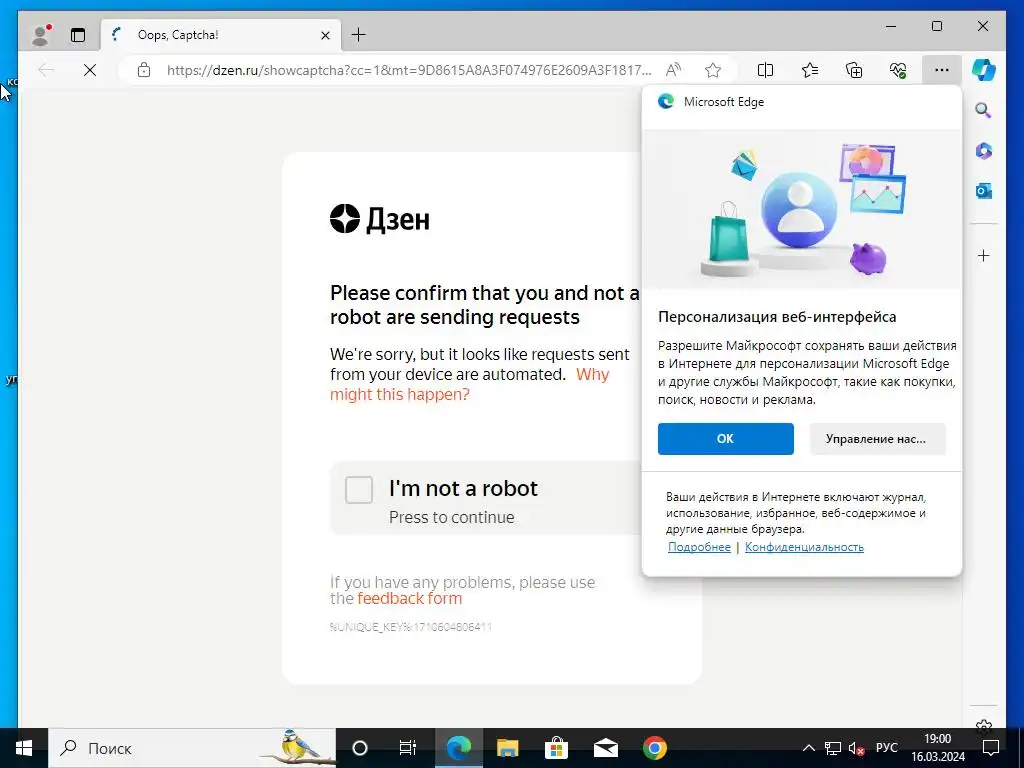Screen dimensions: 1024x768
Task: Open split screen view
Action: (765, 70)
